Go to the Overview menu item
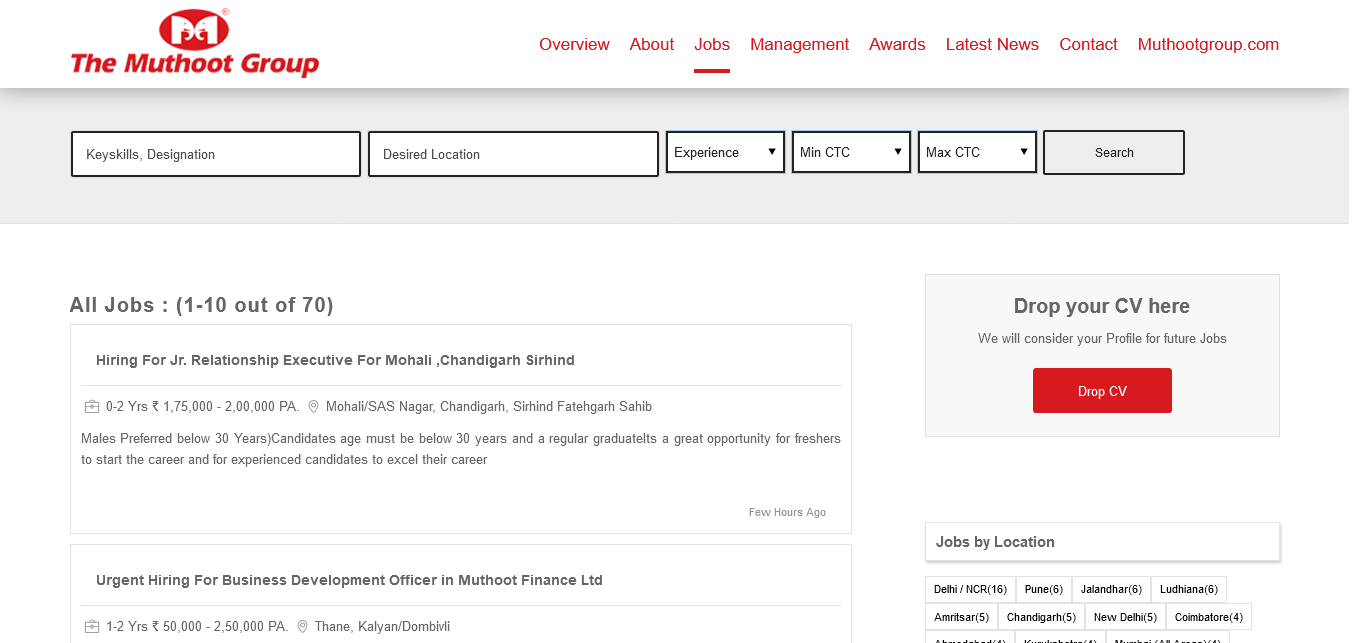1366x643 pixels. (574, 44)
